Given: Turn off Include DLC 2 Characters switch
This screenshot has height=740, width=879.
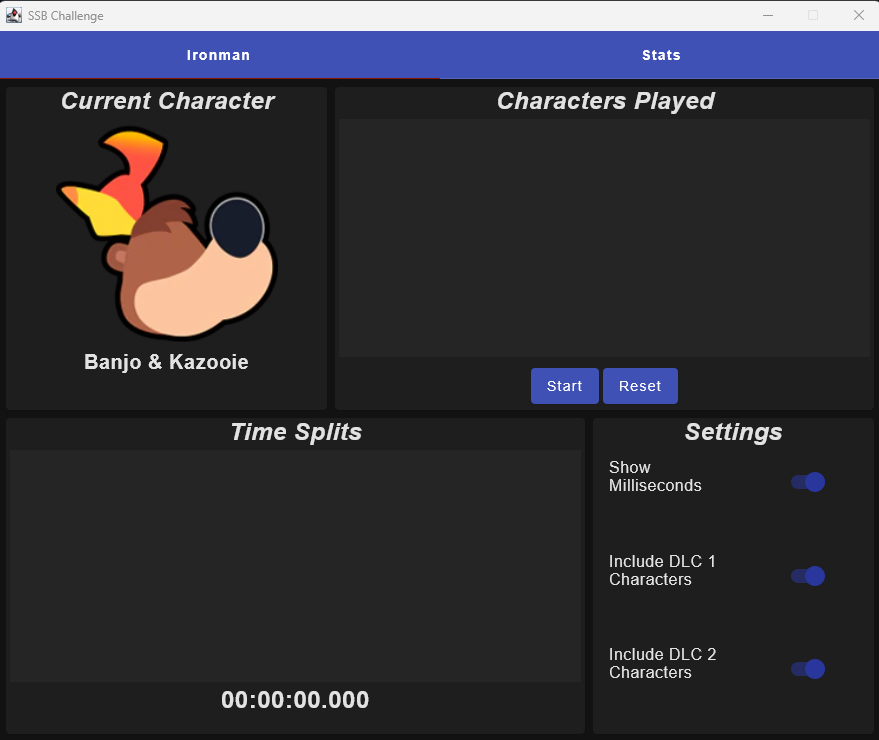Looking at the screenshot, I should pyautogui.click(x=808, y=669).
